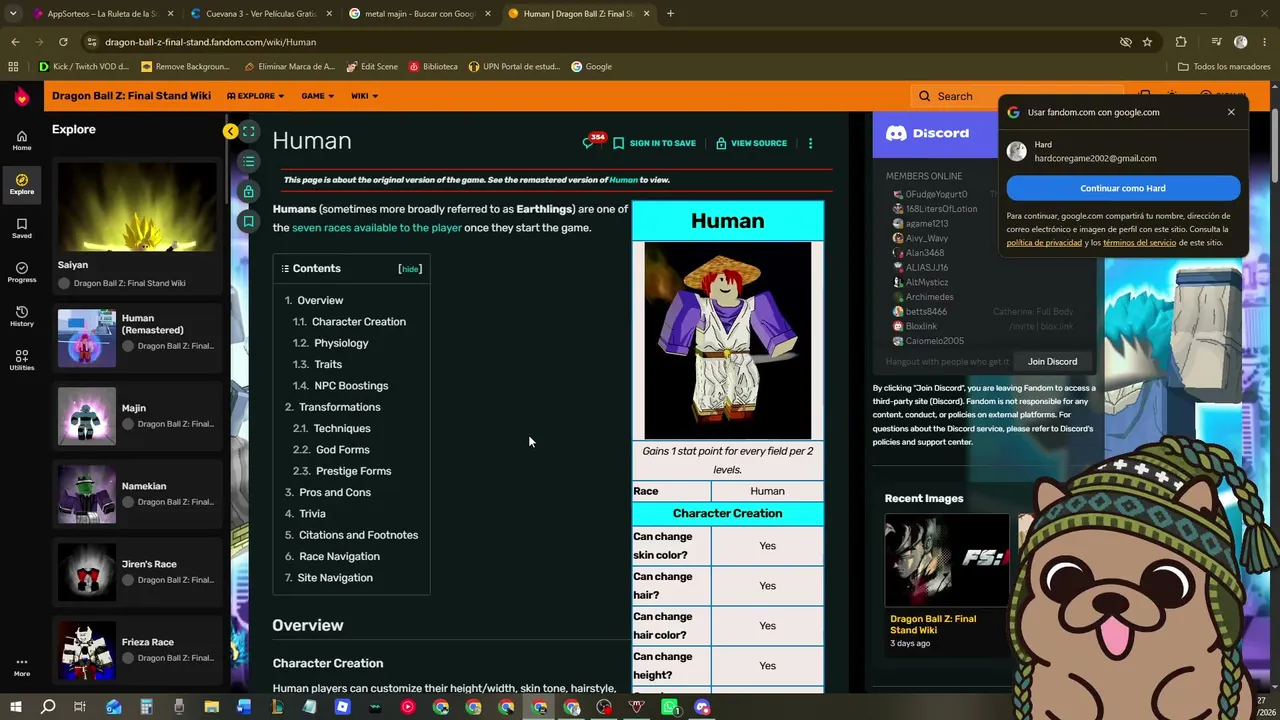Open Kick / Twitch VOD bookmark

(84, 67)
